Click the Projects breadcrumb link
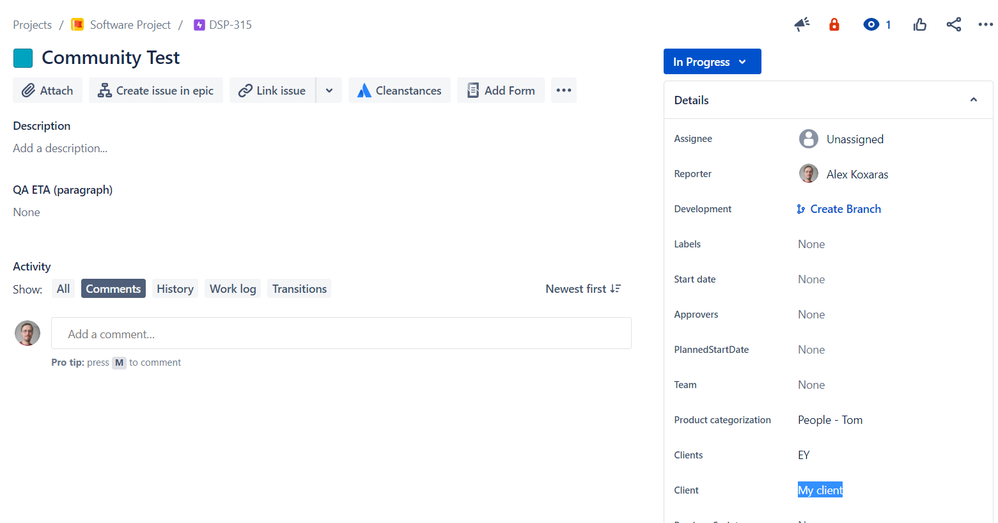Screen dimensions: 998x523 (32, 25)
